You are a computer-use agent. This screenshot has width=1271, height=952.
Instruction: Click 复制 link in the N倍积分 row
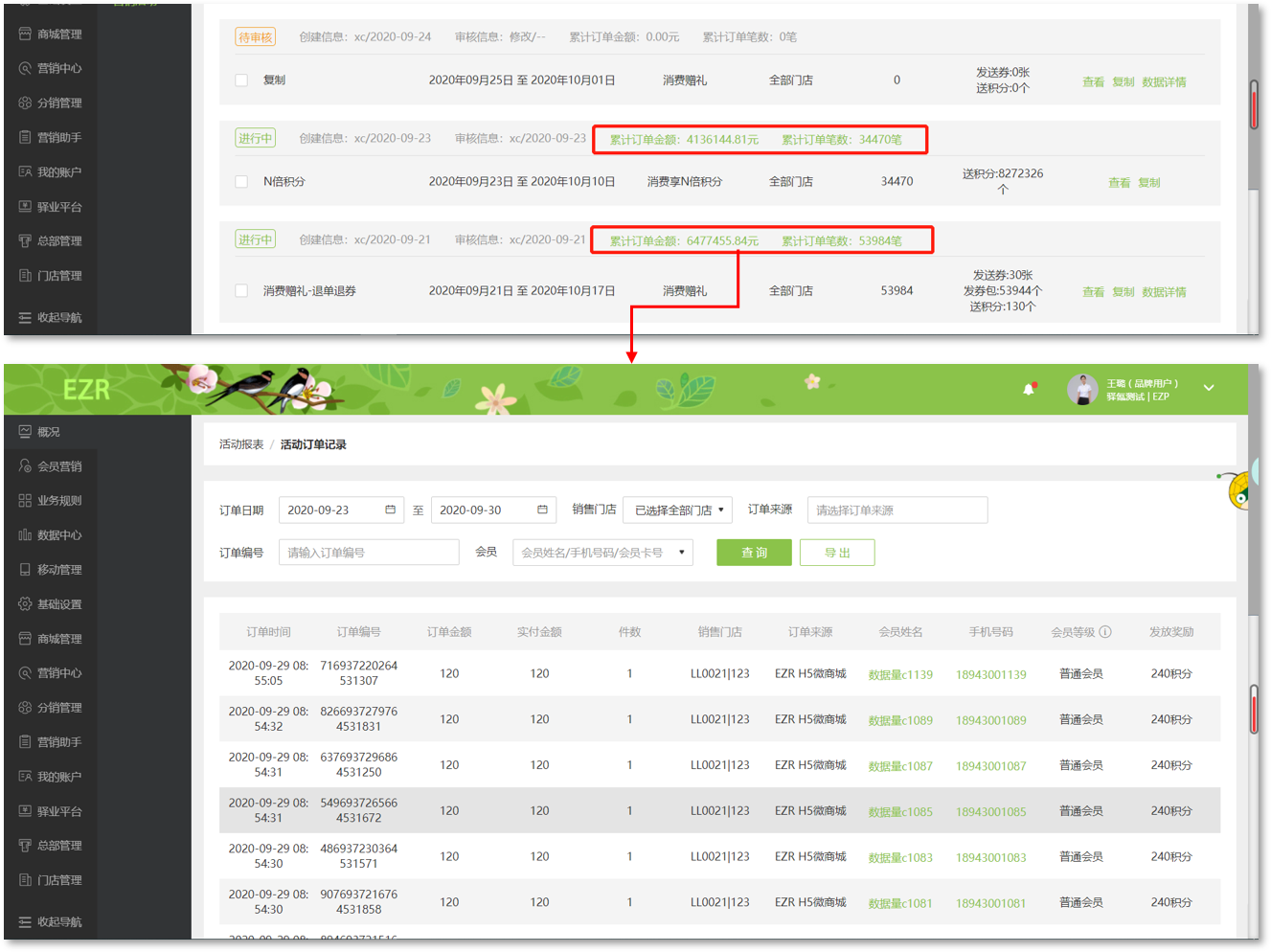(x=1148, y=183)
